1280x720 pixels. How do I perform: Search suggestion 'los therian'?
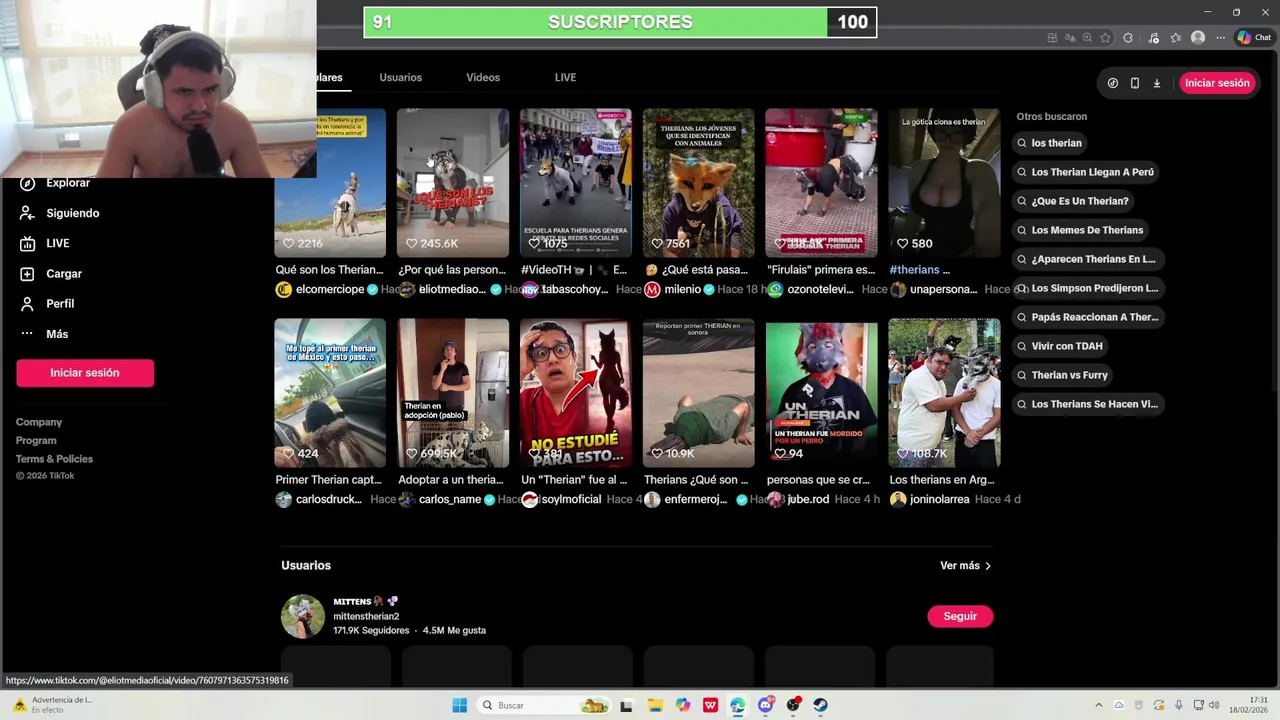[x=1050, y=143]
